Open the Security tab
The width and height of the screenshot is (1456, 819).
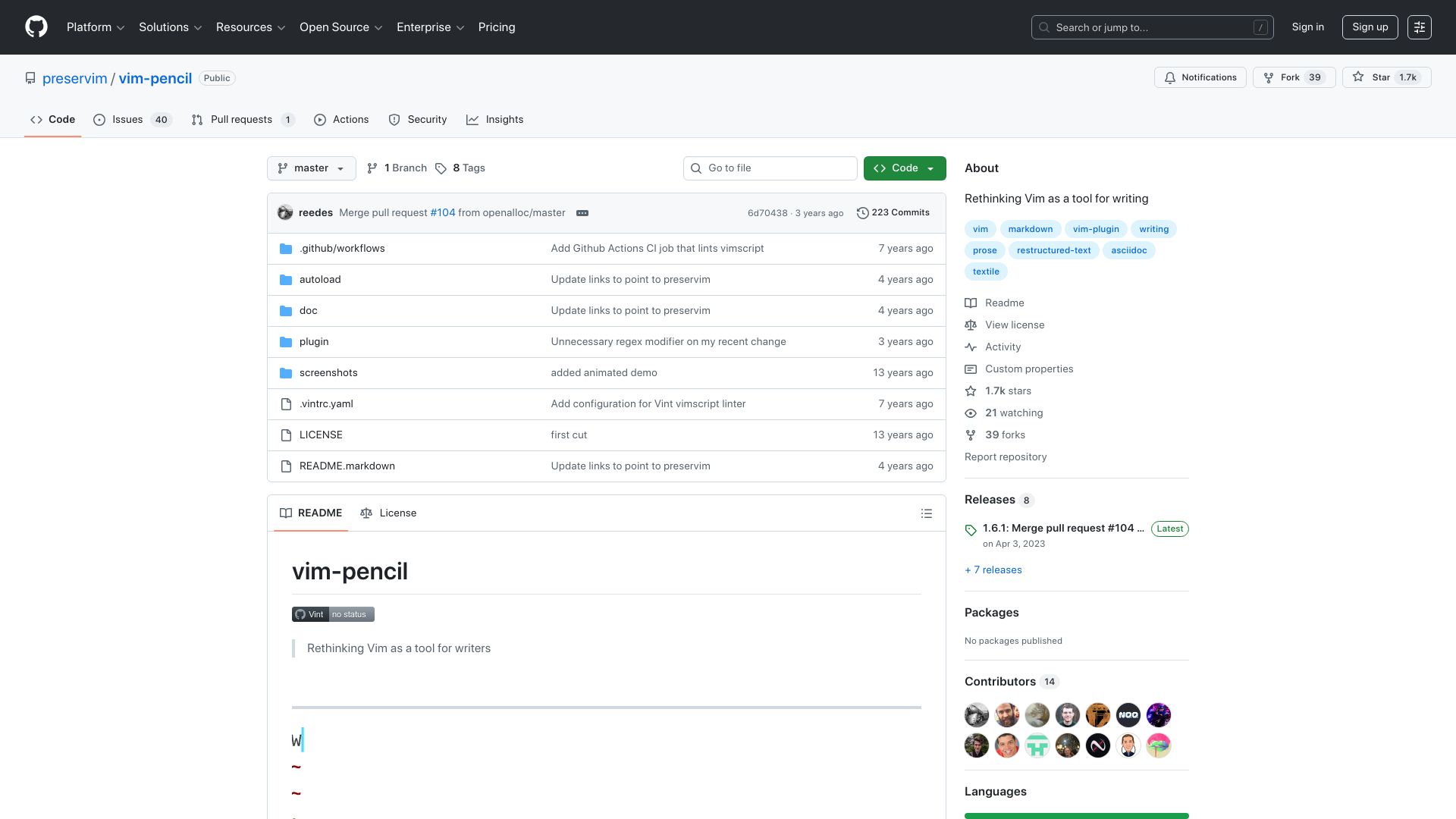pos(418,120)
